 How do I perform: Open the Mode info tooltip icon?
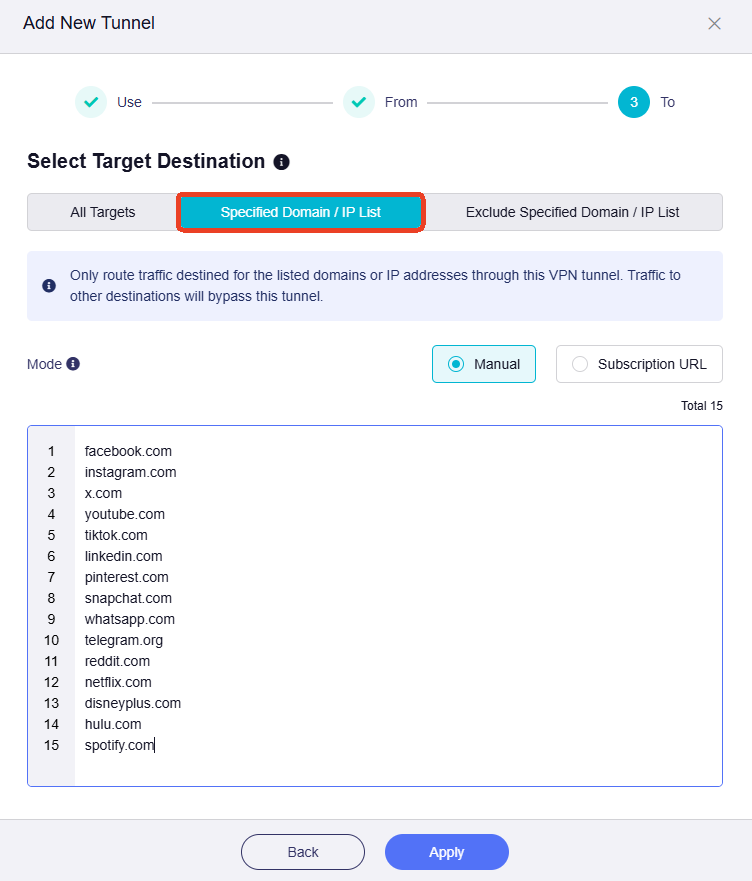coord(71,364)
